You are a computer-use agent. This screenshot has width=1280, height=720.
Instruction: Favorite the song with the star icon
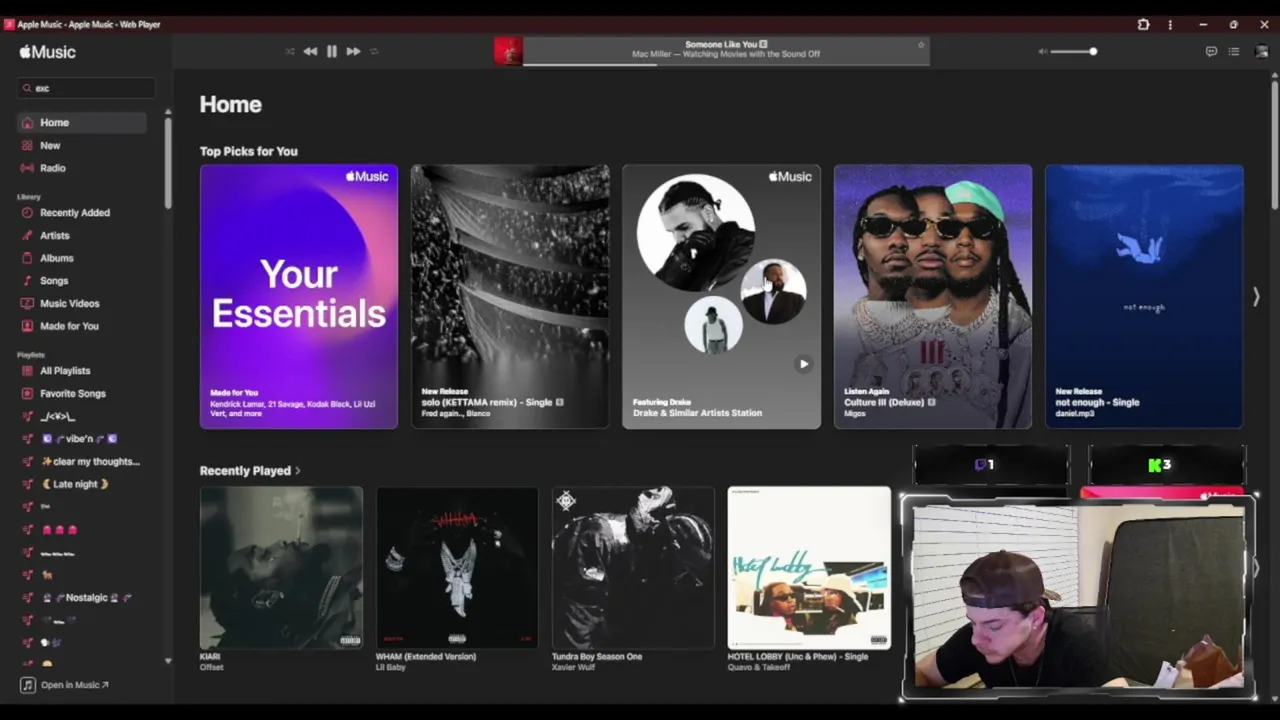click(x=921, y=44)
